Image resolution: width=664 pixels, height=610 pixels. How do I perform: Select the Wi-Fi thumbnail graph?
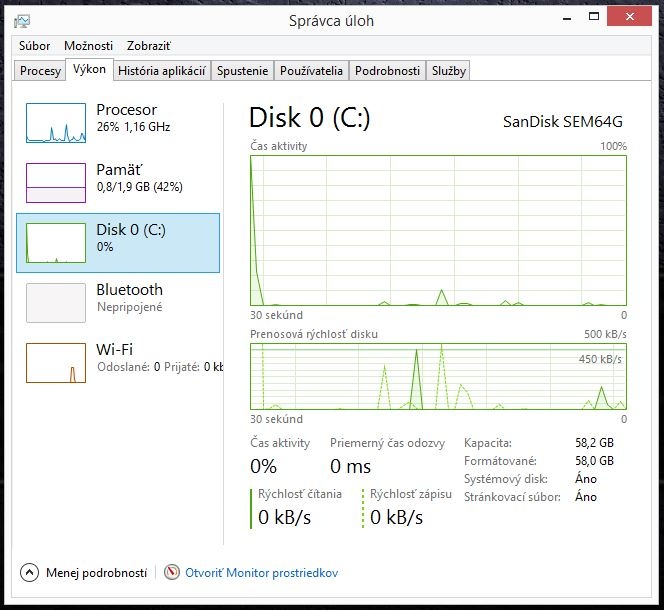tap(56, 363)
